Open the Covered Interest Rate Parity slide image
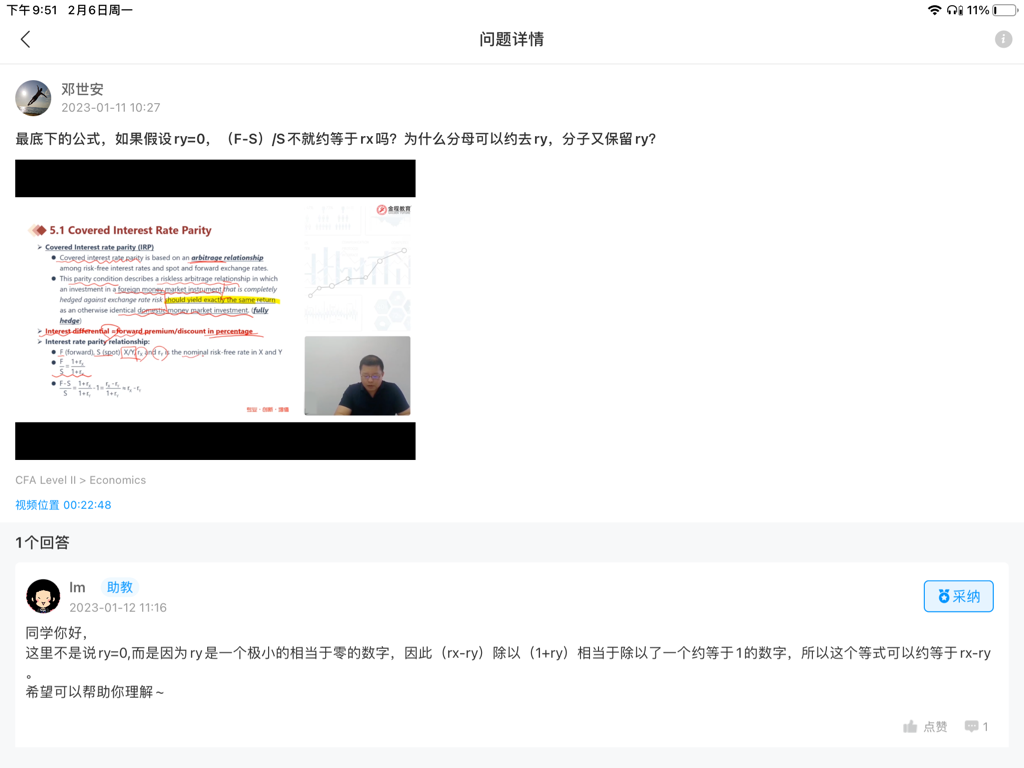This screenshot has height=768, width=1024. point(215,310)
